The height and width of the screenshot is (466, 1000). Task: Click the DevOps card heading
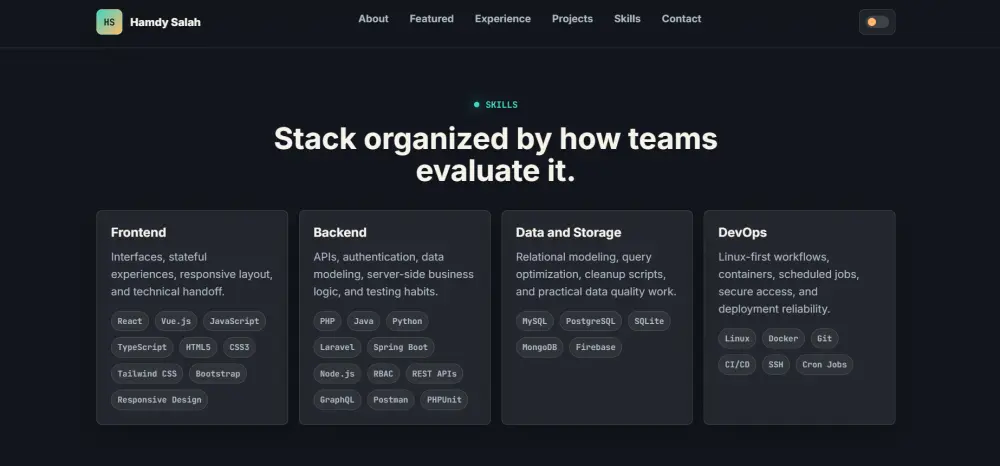tap(742, 232)
